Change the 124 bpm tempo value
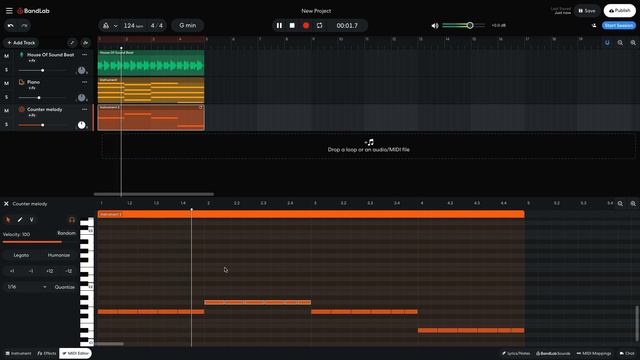The image size is (640, 360). coord(133,25)
